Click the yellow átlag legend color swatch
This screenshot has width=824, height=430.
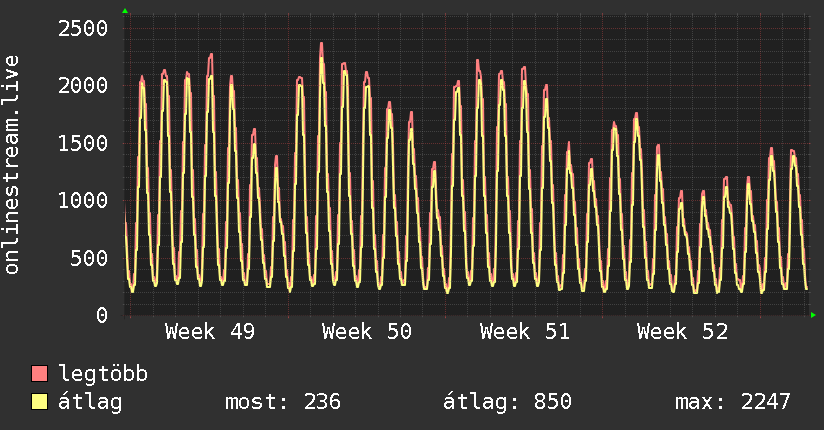point(40,402)
